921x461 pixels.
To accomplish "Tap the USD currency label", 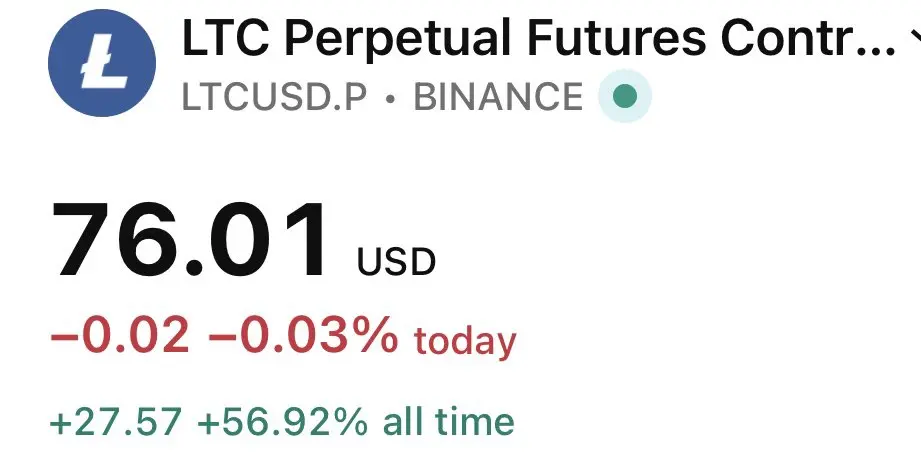I will [396, 263].
